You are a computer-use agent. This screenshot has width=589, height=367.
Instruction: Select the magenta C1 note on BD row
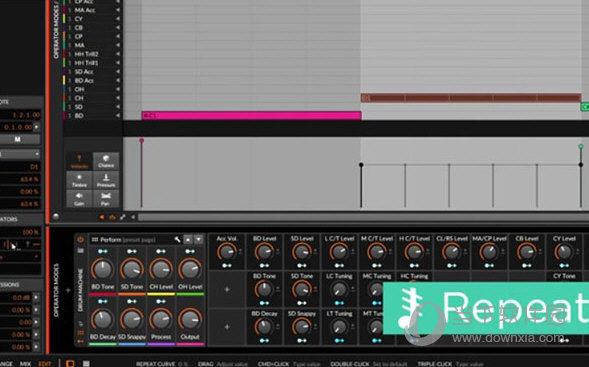pyautogui.click(x=251, y=116)
